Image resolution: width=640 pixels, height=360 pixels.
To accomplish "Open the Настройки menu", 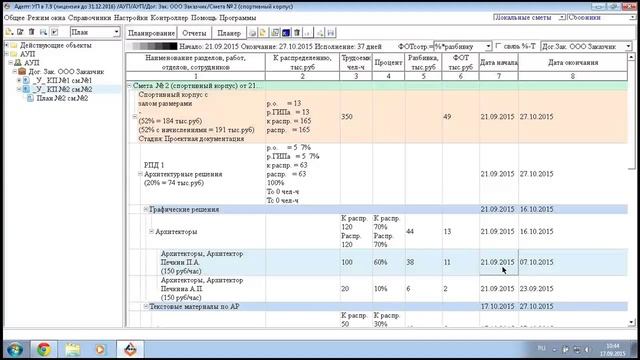I will click(x=131, y=18).
